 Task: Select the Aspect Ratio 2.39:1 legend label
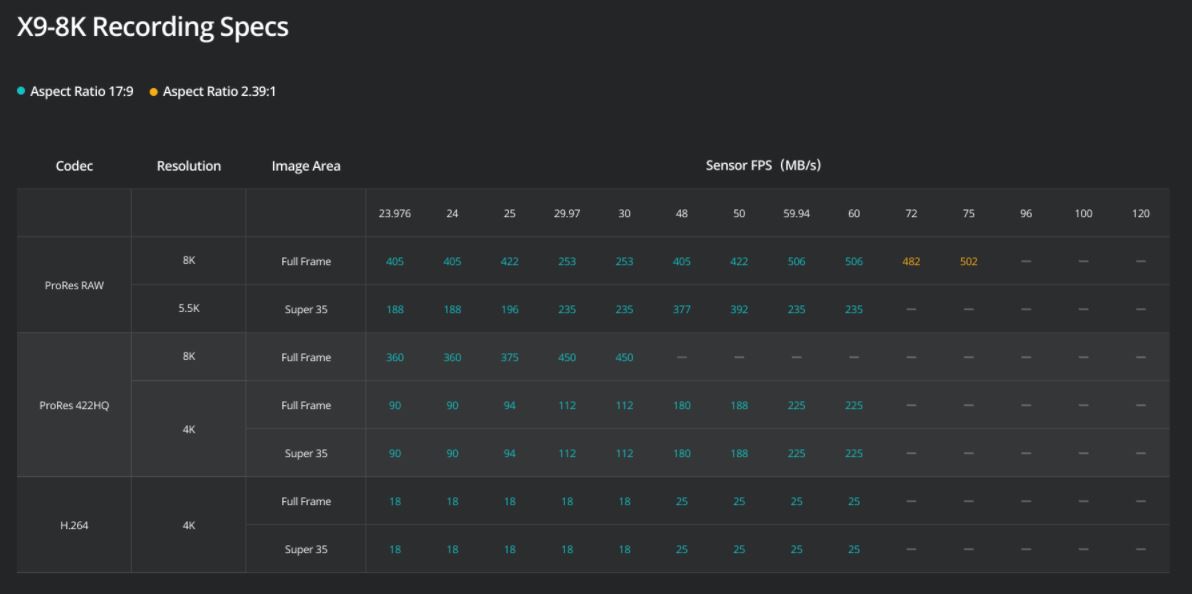(219, 92)
